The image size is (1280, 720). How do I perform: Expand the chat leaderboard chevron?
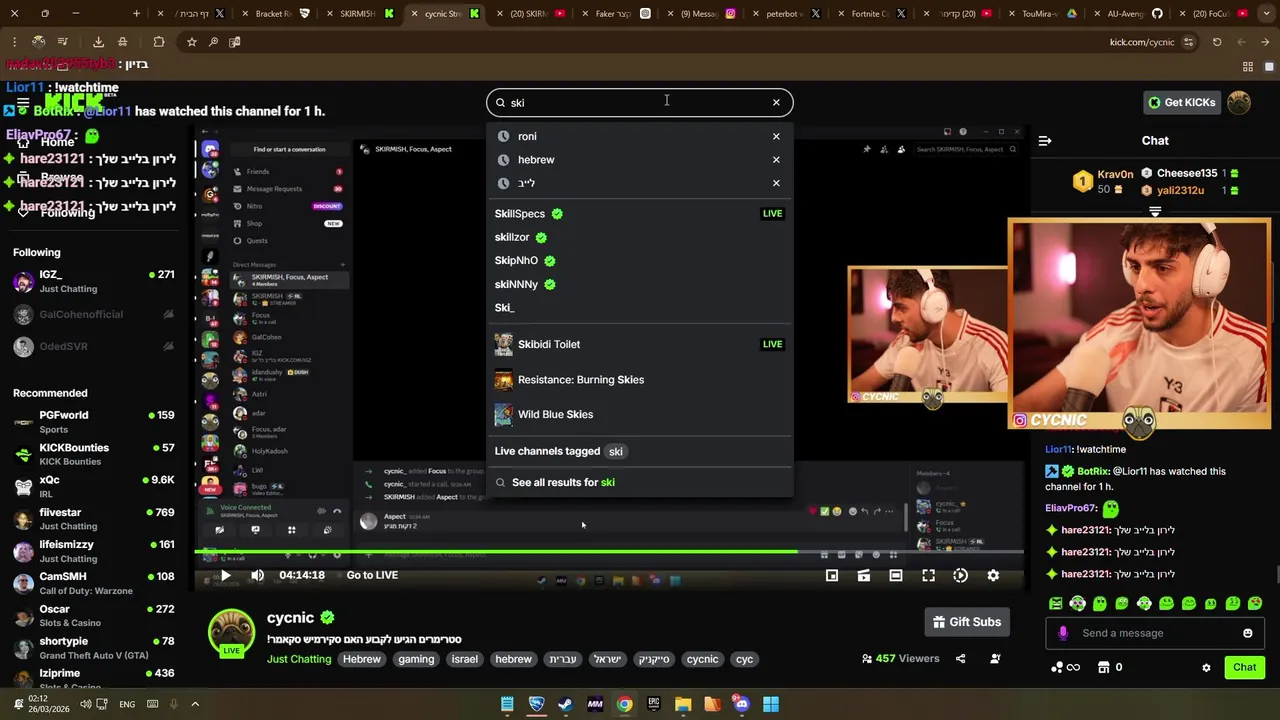[1155, 212]
